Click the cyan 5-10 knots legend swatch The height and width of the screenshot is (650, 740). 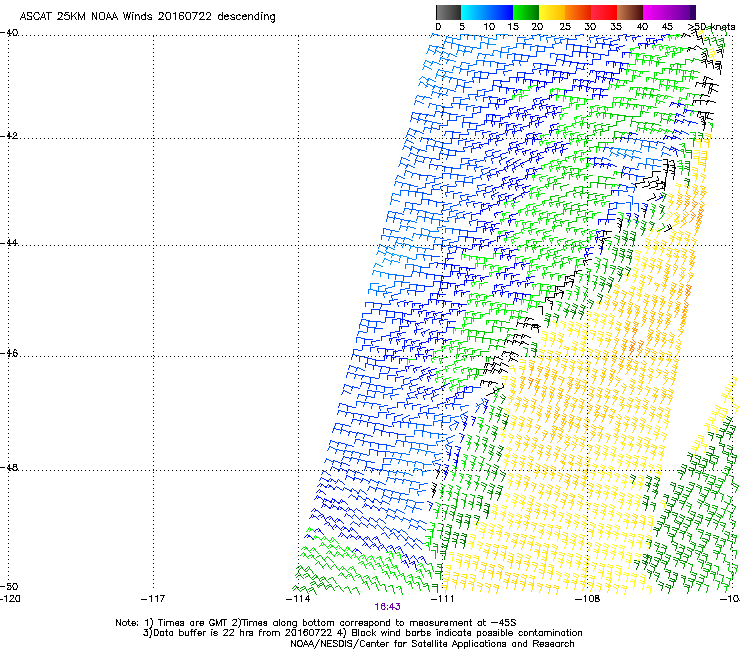pyautogui.click(x=473, y=12)
